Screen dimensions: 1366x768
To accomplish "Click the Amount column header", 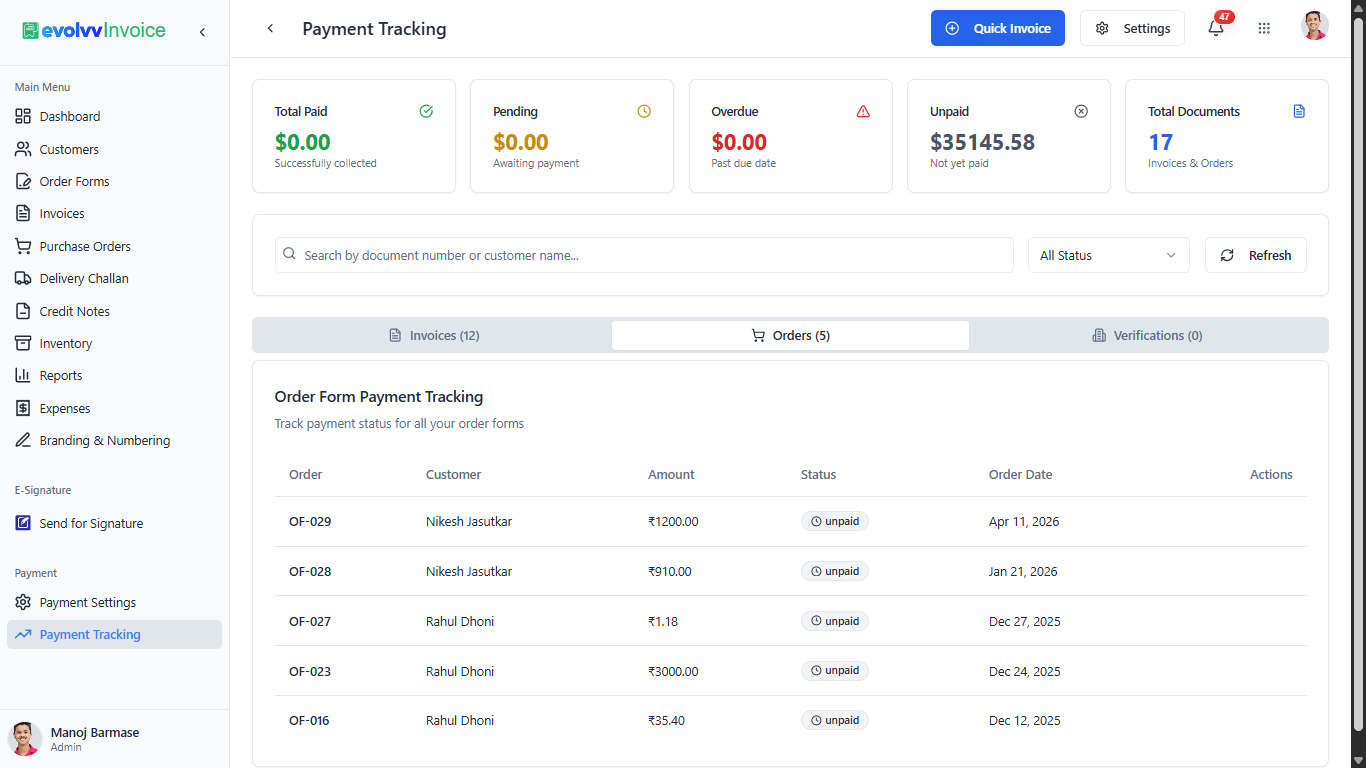I will [671, 475].
